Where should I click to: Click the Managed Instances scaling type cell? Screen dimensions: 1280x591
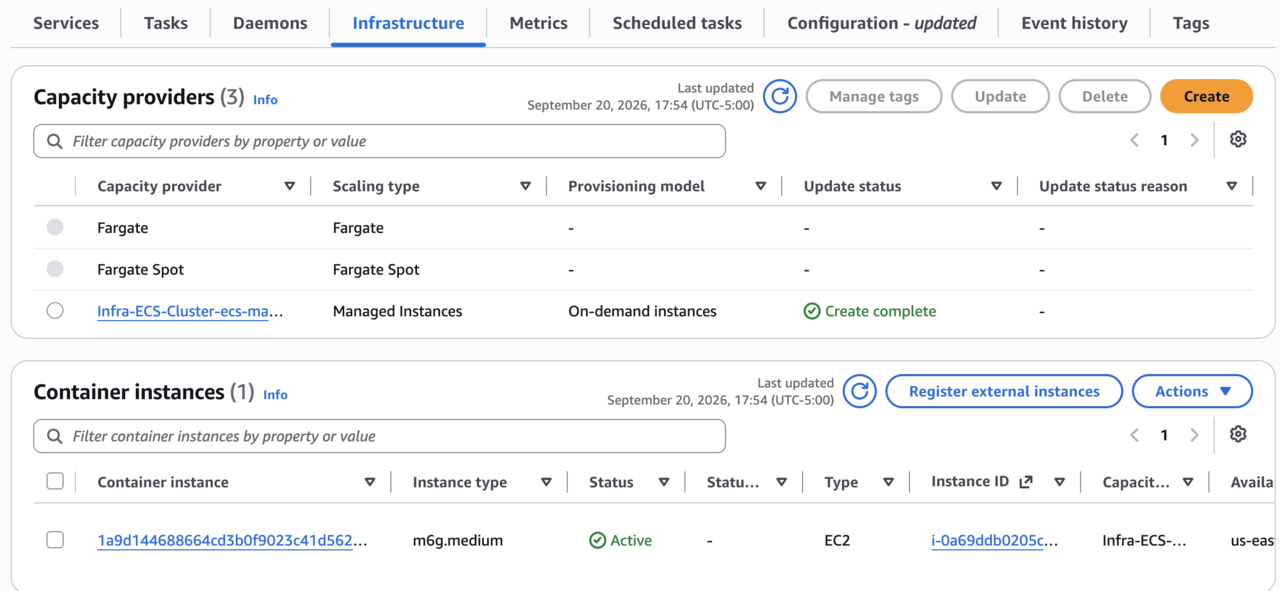point(397,311)
